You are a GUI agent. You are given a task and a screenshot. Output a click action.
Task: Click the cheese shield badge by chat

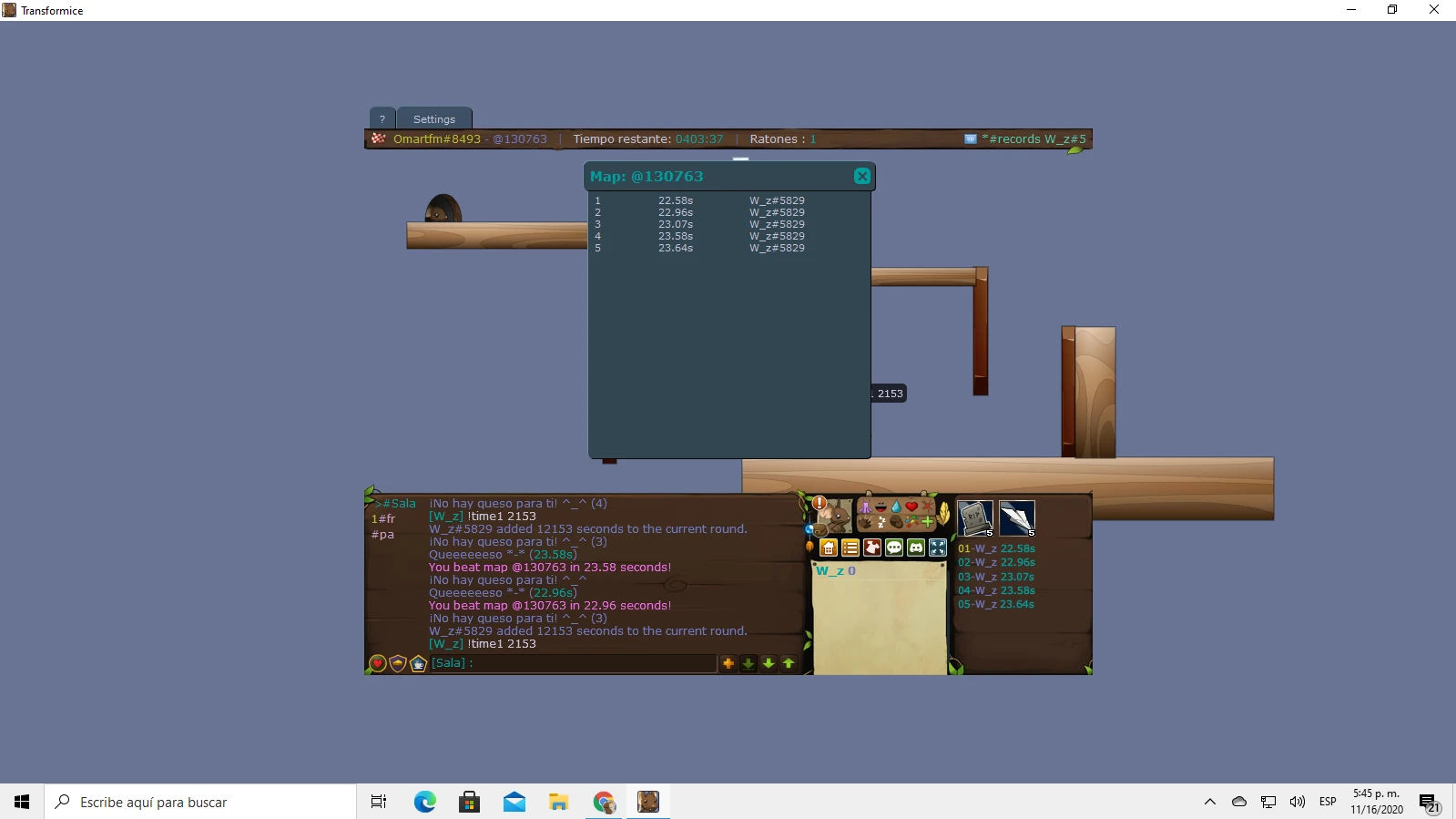coord(398,663)
